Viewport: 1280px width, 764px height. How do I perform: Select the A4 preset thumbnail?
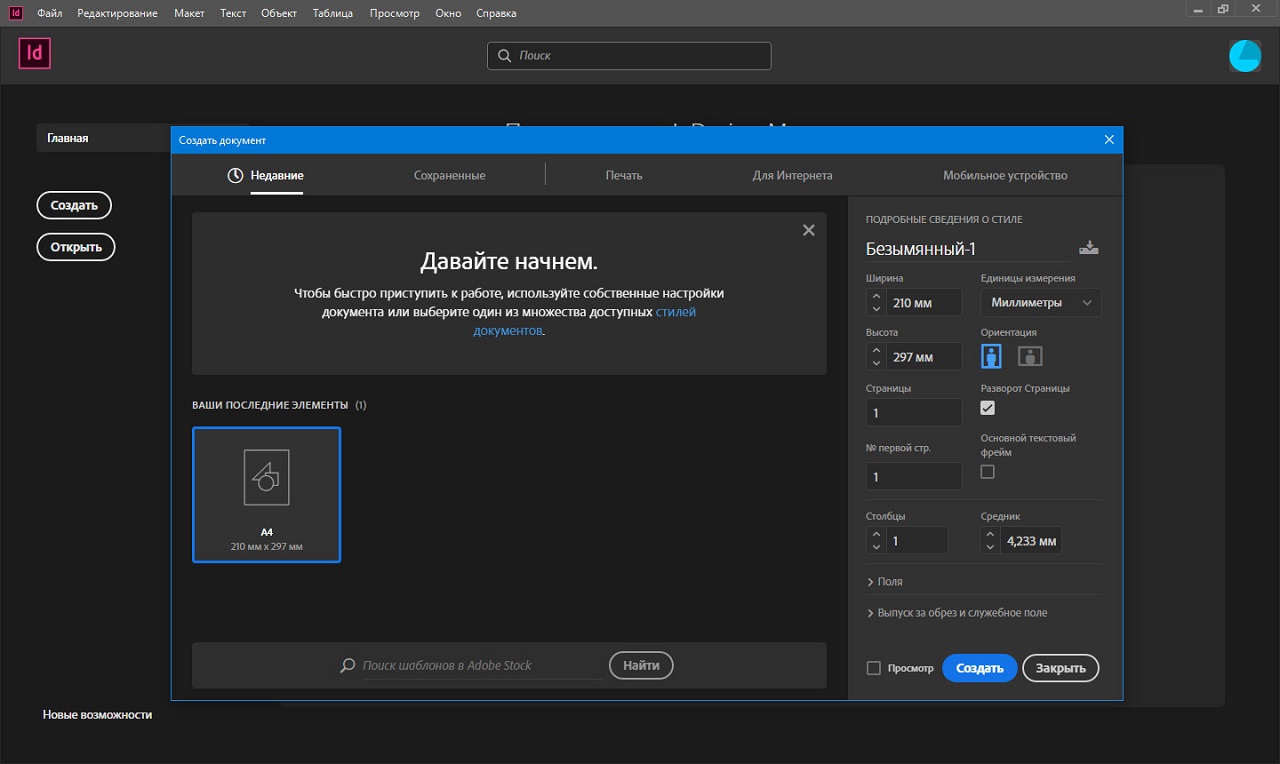[x=266, y=494]
